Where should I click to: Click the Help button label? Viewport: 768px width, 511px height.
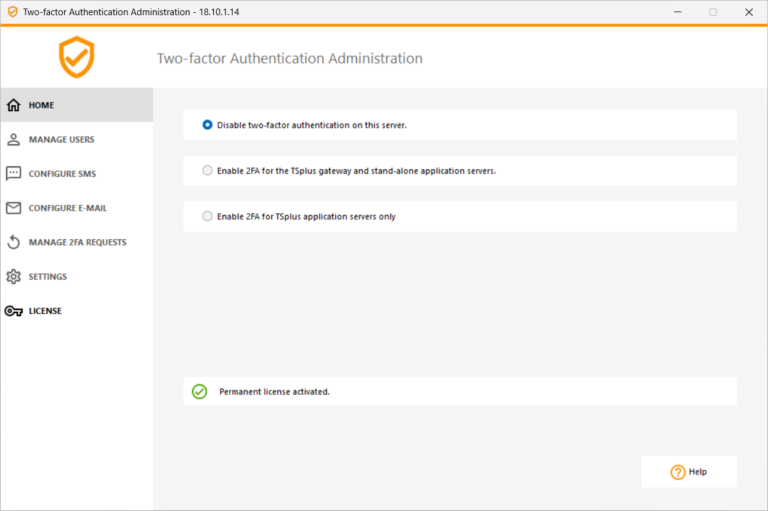(x=697, y=472)
